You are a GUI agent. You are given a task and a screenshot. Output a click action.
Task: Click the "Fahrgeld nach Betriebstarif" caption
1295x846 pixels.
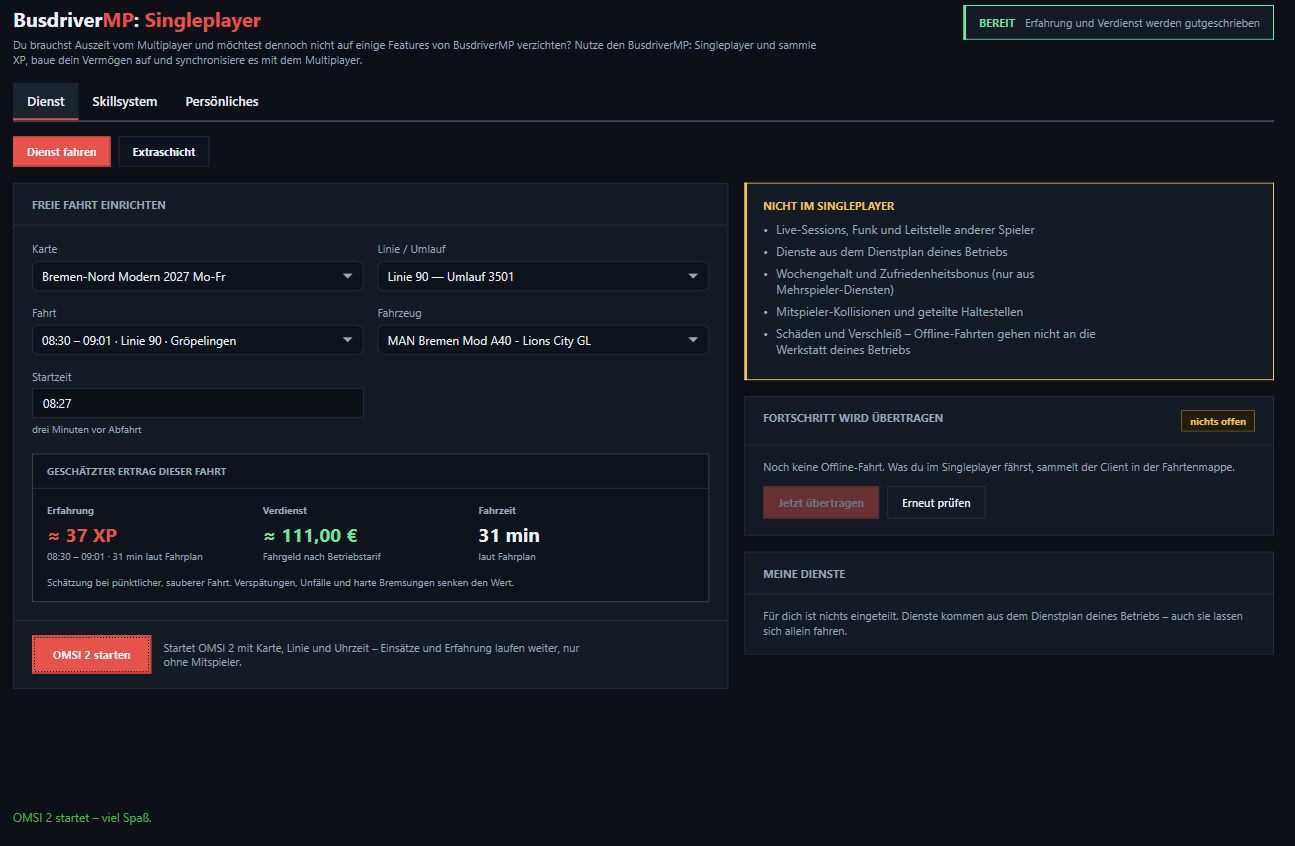(x=322, y=556)
